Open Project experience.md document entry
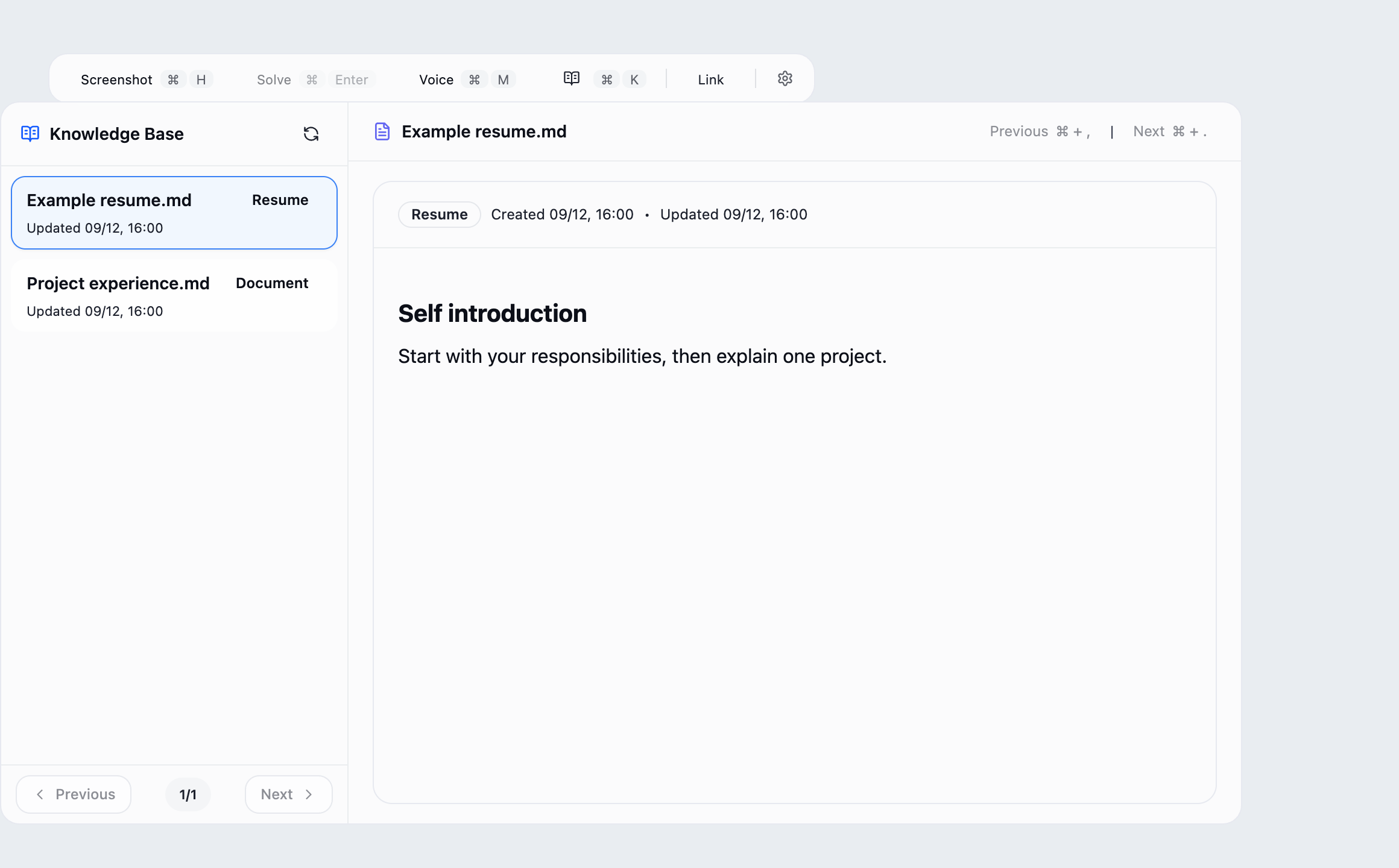 click(174, 296)
